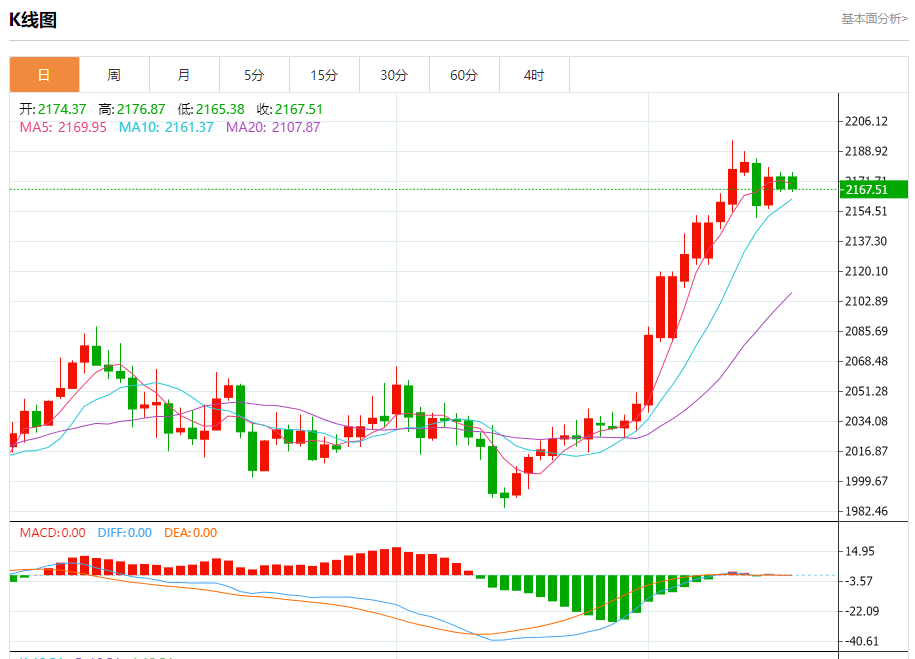Click the 2051.28 price axis label
The height and width of the screenshot is (659, 915).
pyautogui.click(x=867, y=391)
